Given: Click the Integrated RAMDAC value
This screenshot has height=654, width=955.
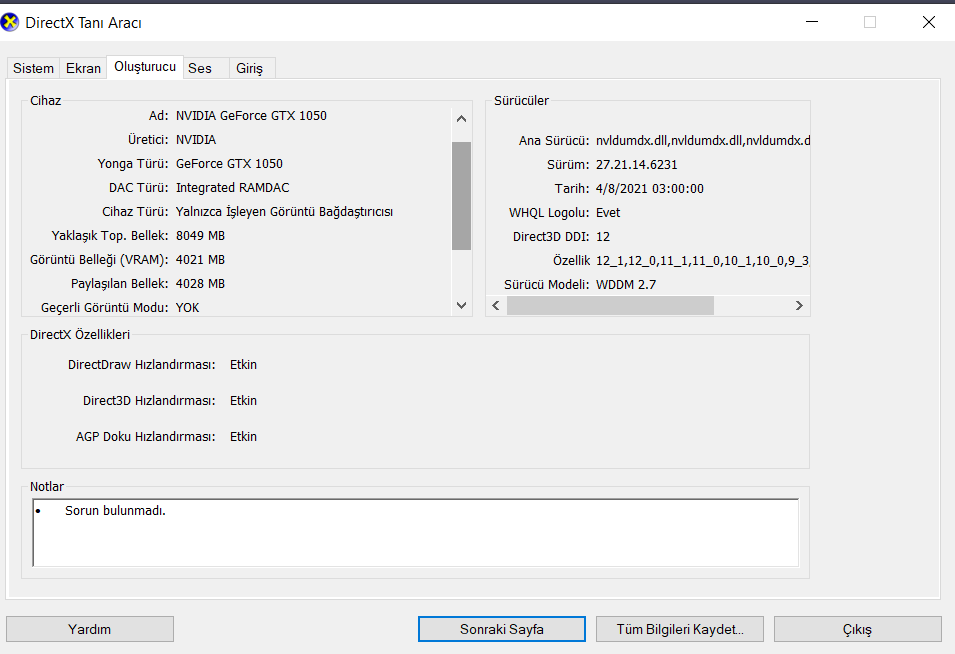Looking at the screenshot, I should point(233,188).
